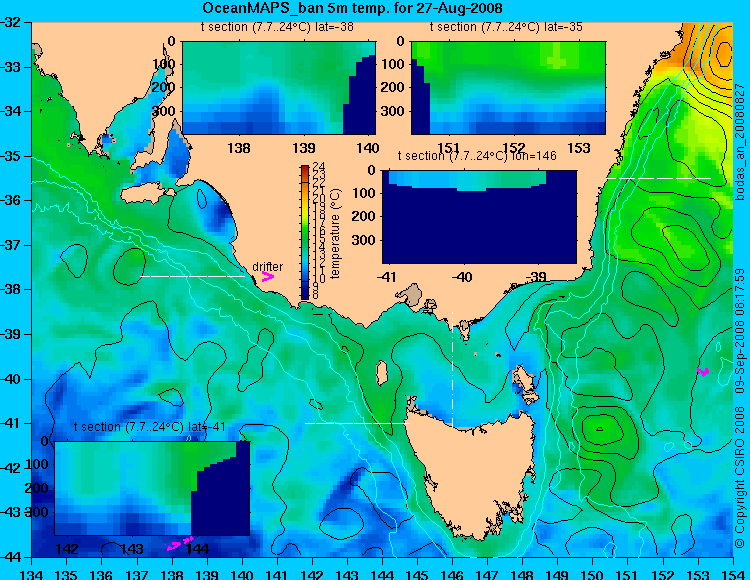Click the '146' longitude label on the bottom axis
Image resolution: width=750 pixels, height=580 pixels.
pos(452,574)
